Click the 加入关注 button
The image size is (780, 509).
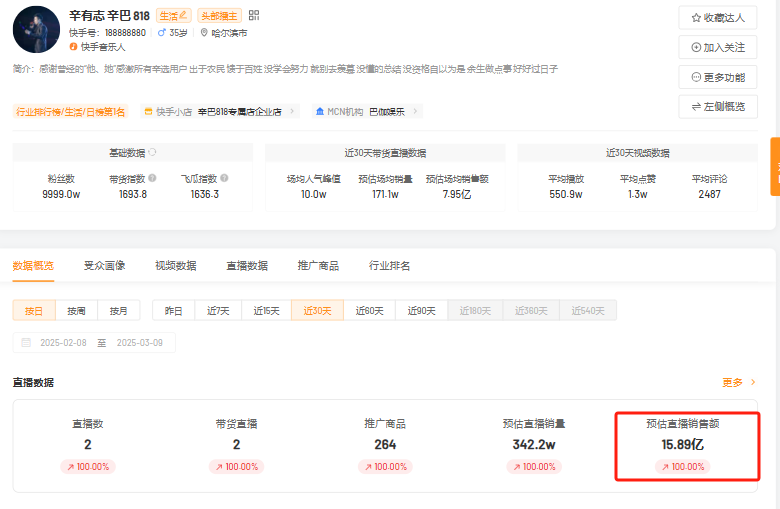point(717,47)
